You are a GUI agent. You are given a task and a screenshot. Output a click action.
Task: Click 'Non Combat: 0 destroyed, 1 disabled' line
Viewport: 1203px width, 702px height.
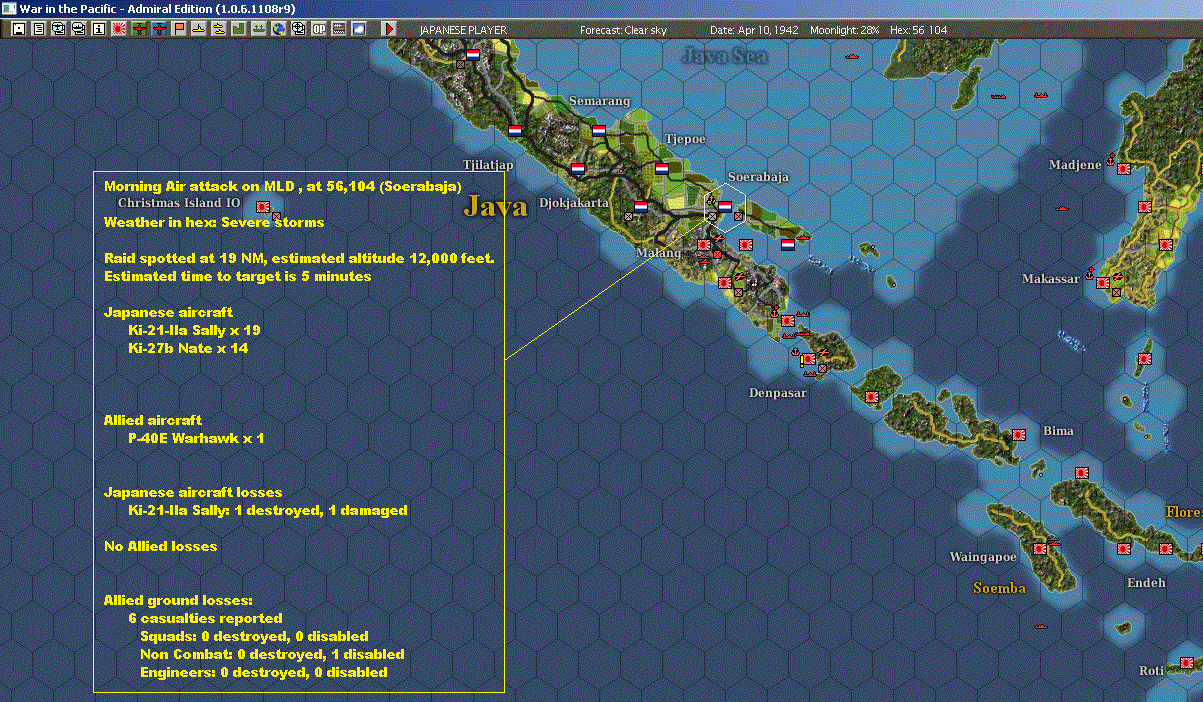[272, 654]
